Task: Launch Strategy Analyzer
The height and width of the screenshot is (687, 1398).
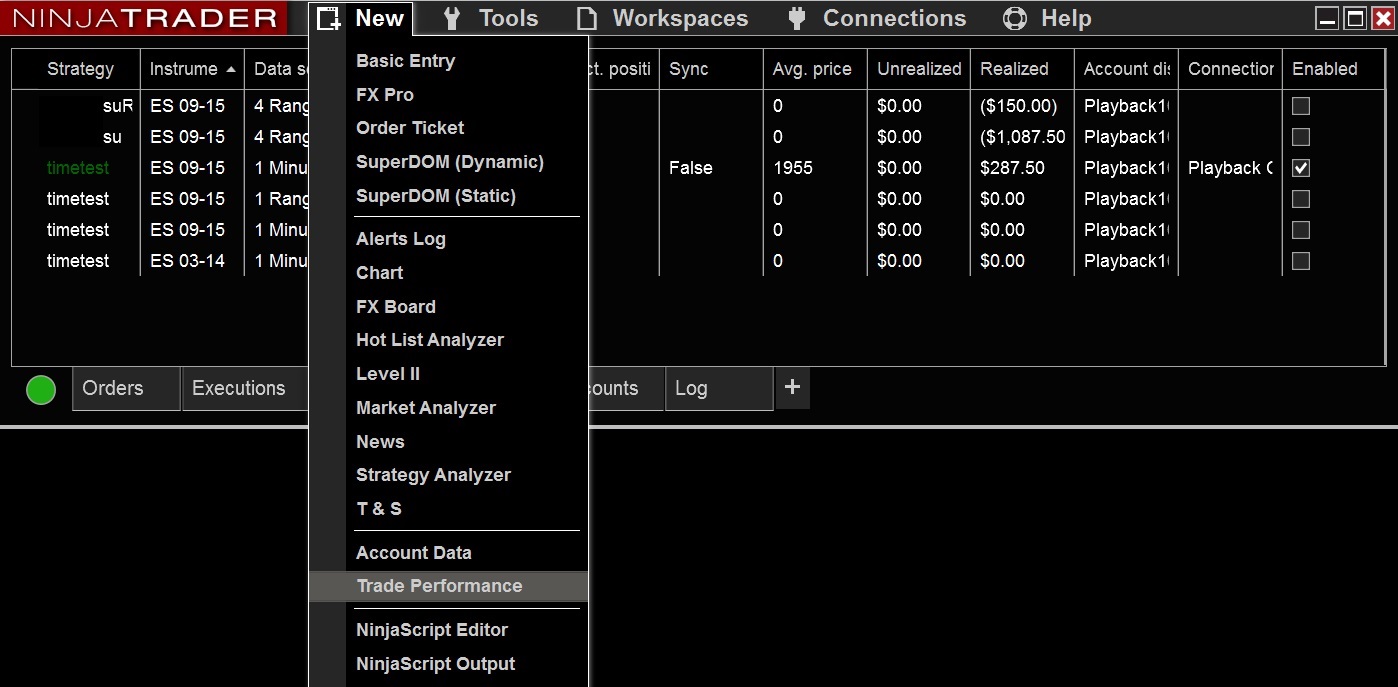Action: pyautogui.click(x=433, y=475)
